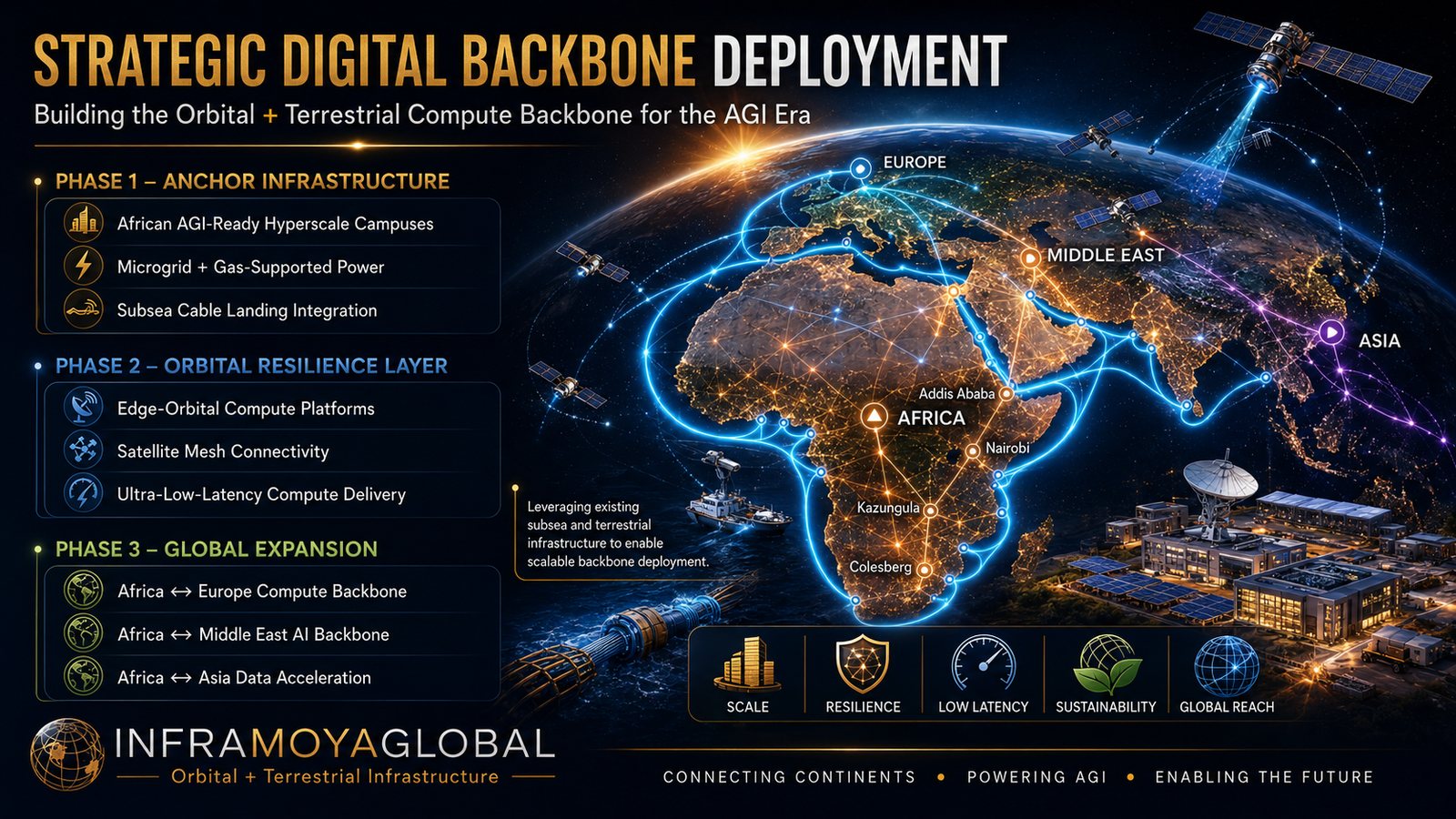This screenshot has width=1456, height=819.
Task: Click 'Orbital + Terrestrial Infrastructure' tagline
Action: coord(335,776)
